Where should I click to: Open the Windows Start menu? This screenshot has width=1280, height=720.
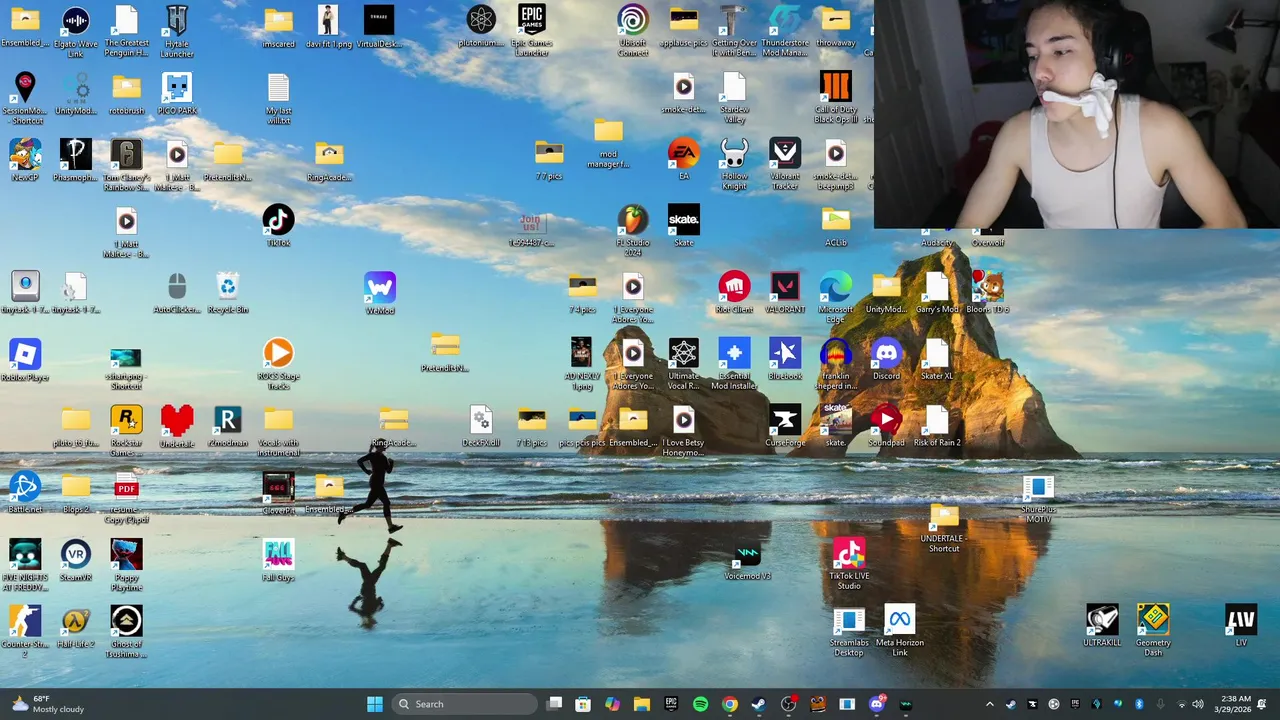375,704
